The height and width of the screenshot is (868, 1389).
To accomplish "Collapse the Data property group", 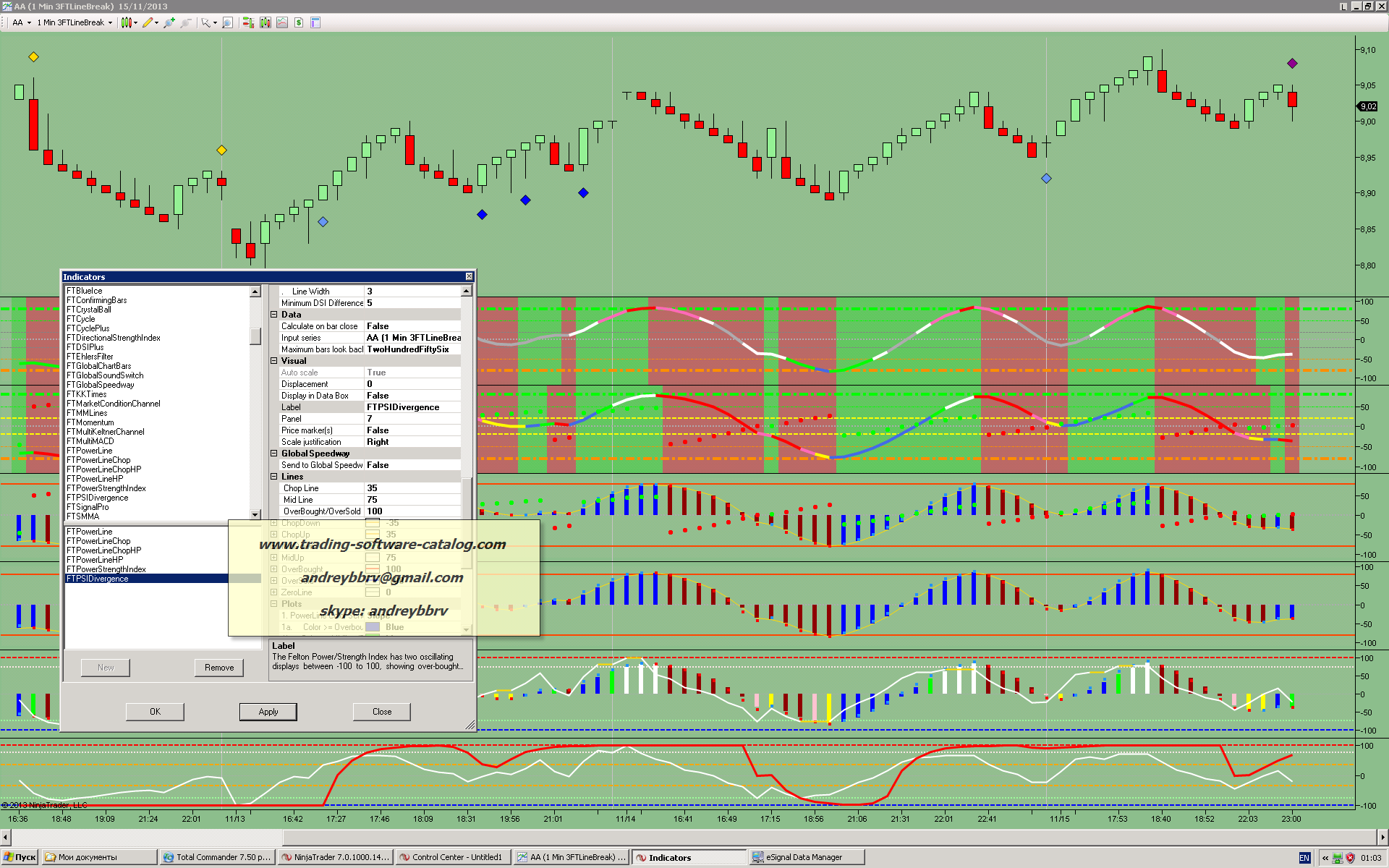I will point(274,315).
